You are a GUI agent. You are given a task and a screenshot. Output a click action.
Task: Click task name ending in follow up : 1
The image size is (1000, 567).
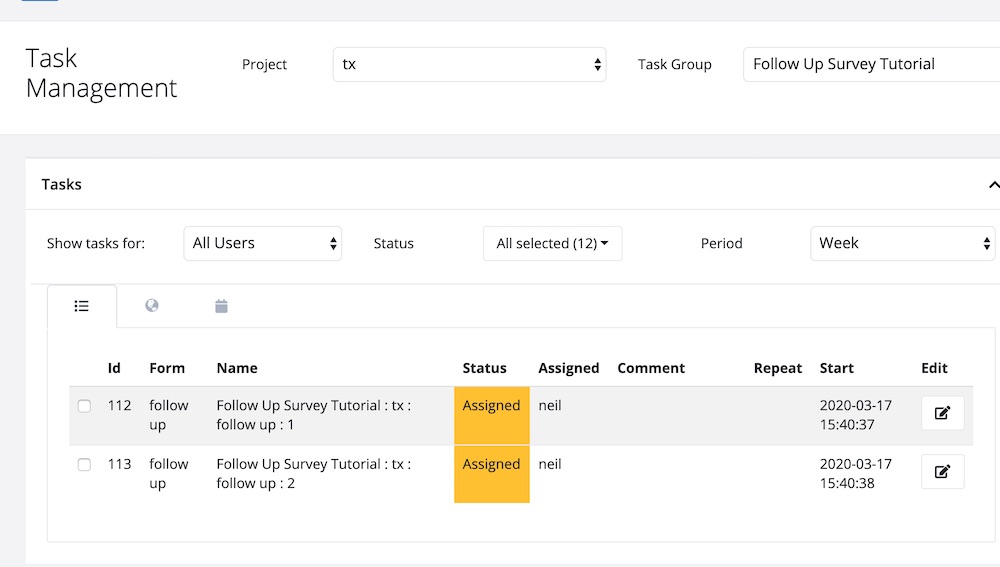(x=313, y=415)
